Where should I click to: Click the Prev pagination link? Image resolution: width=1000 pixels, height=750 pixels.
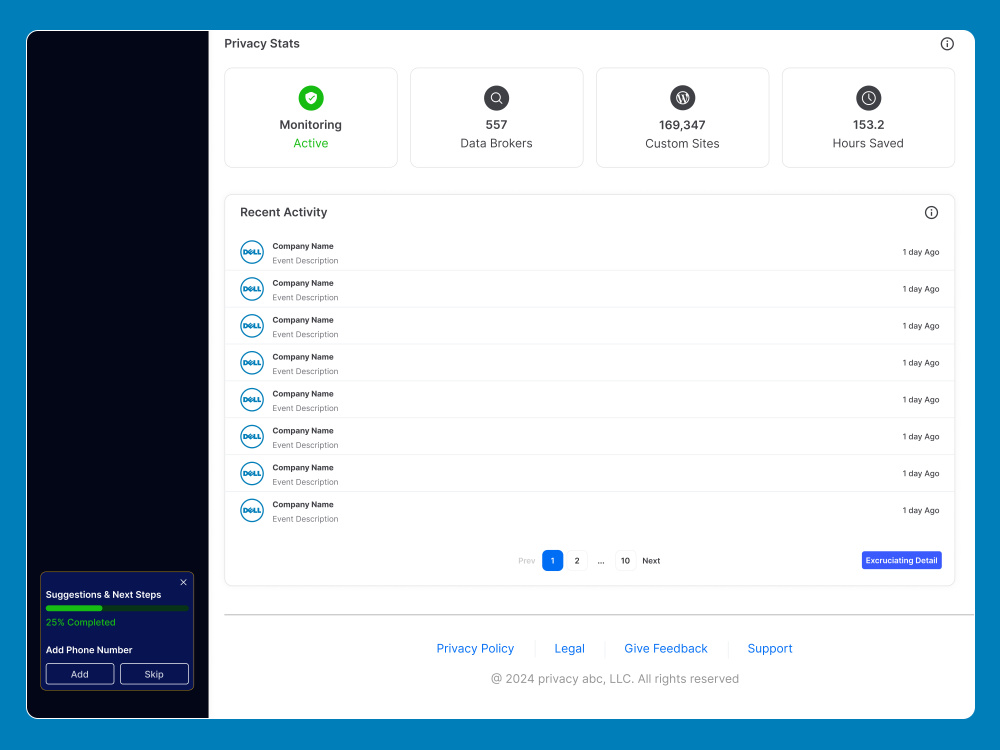click(x=526, y=561)
